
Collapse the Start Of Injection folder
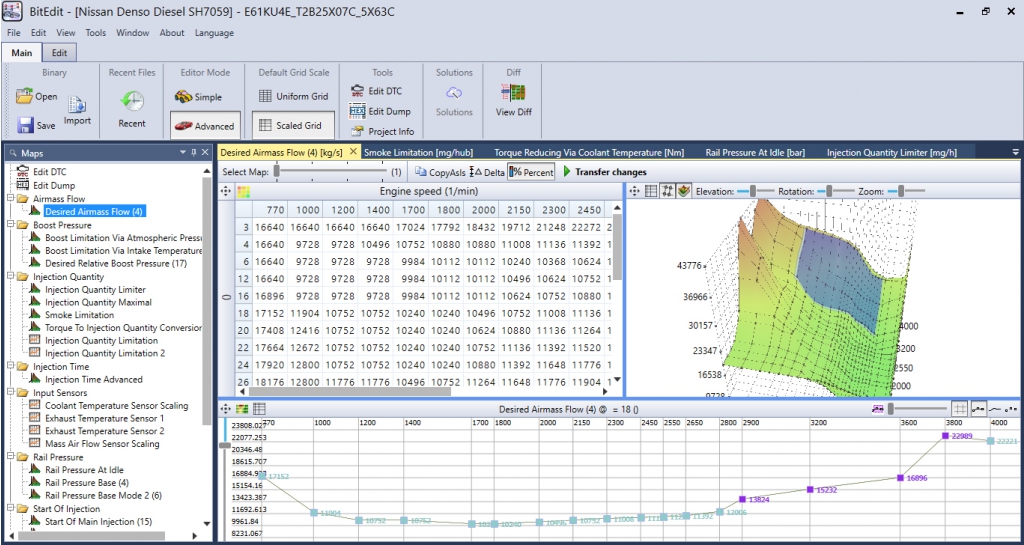click(x=11, y=508)
